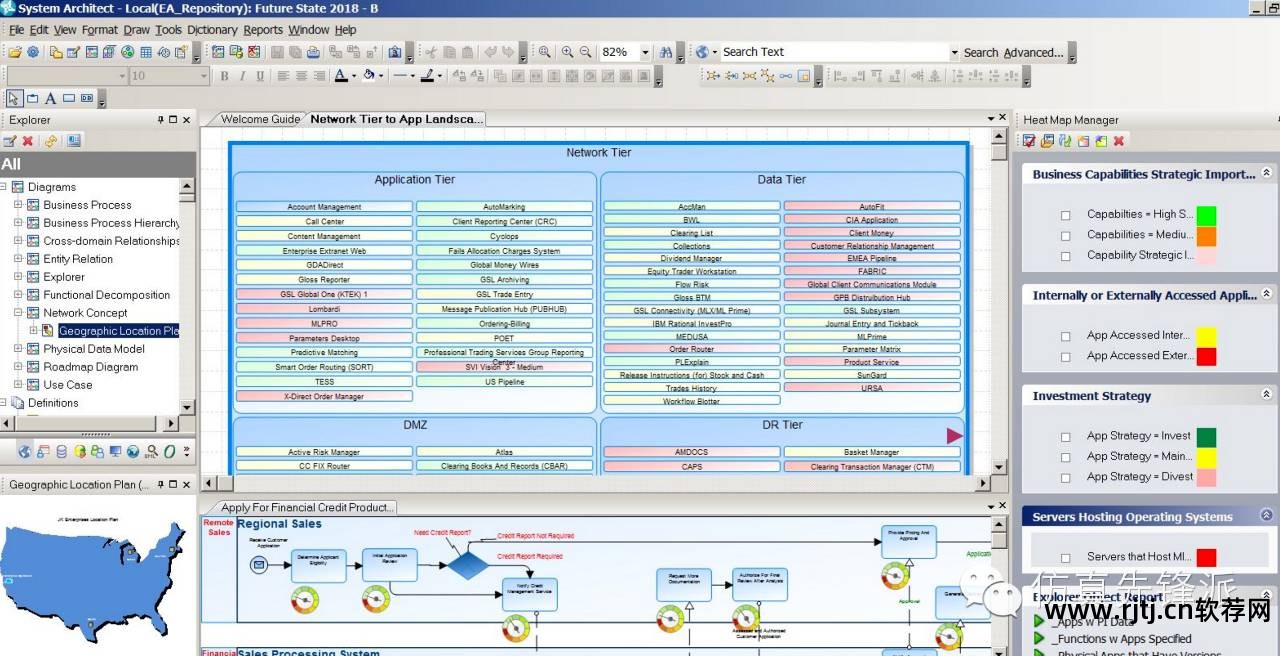Click the green refresh arrows icon in Heat Map Manager

tap(1065, 141)
